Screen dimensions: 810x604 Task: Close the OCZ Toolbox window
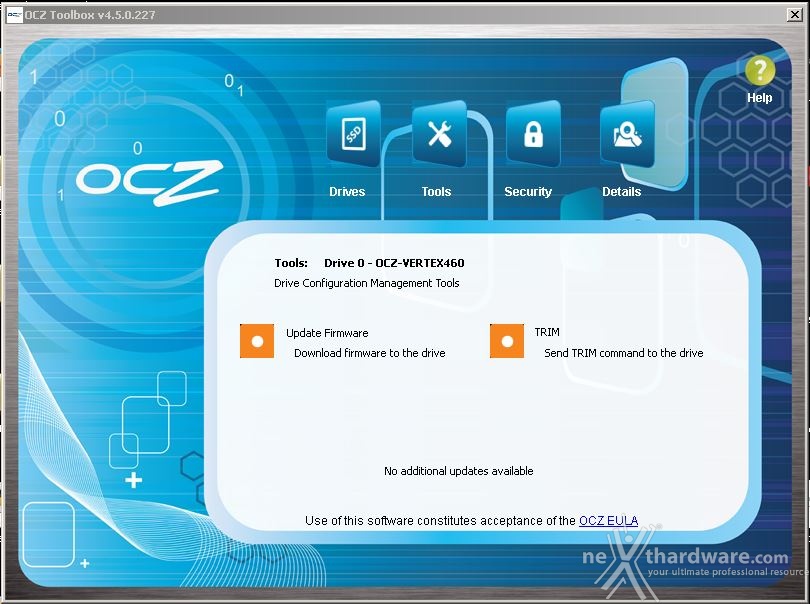[x=795, y=14]
